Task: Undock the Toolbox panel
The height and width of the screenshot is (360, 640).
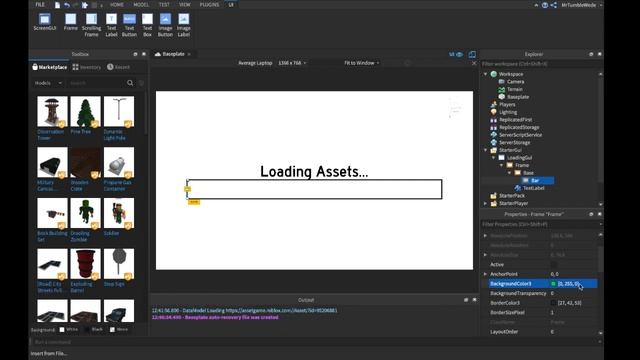Action: [136, 54]
